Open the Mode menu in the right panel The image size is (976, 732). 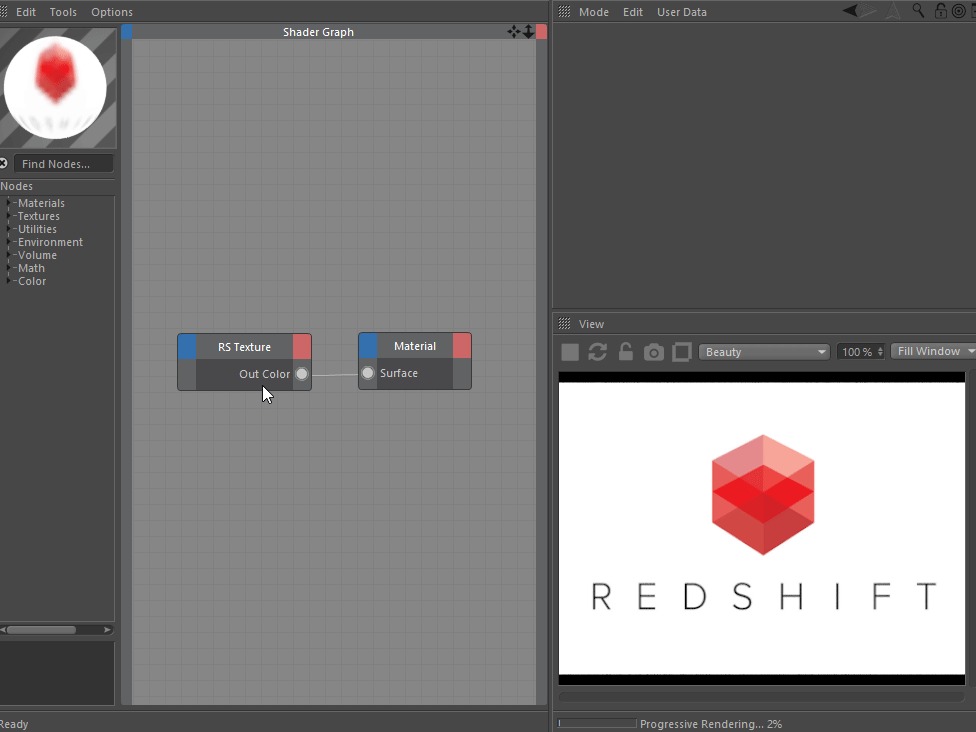tap(594, 11)
